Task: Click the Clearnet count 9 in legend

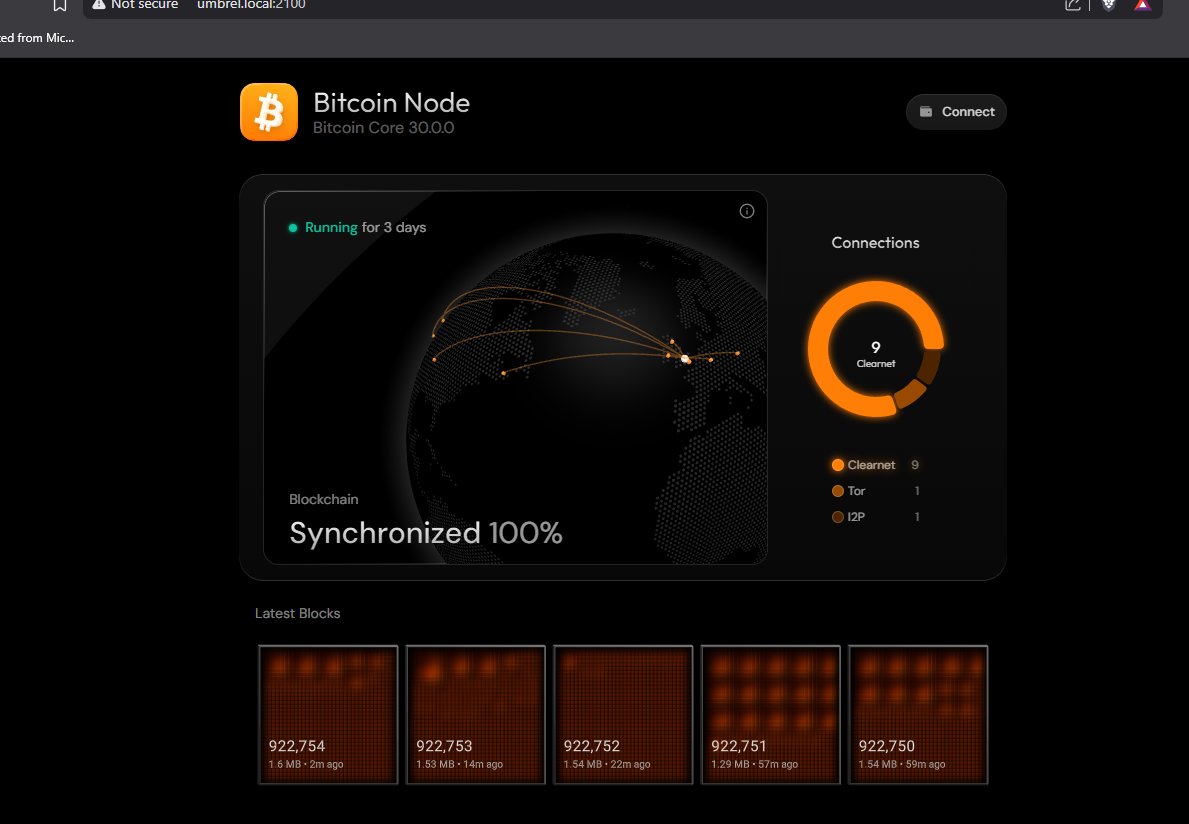Action: [x=914, y=465]
